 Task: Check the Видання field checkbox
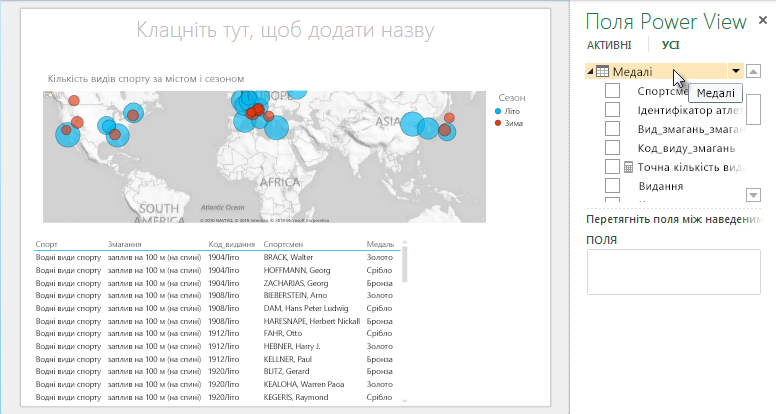(x=613, y=185)
